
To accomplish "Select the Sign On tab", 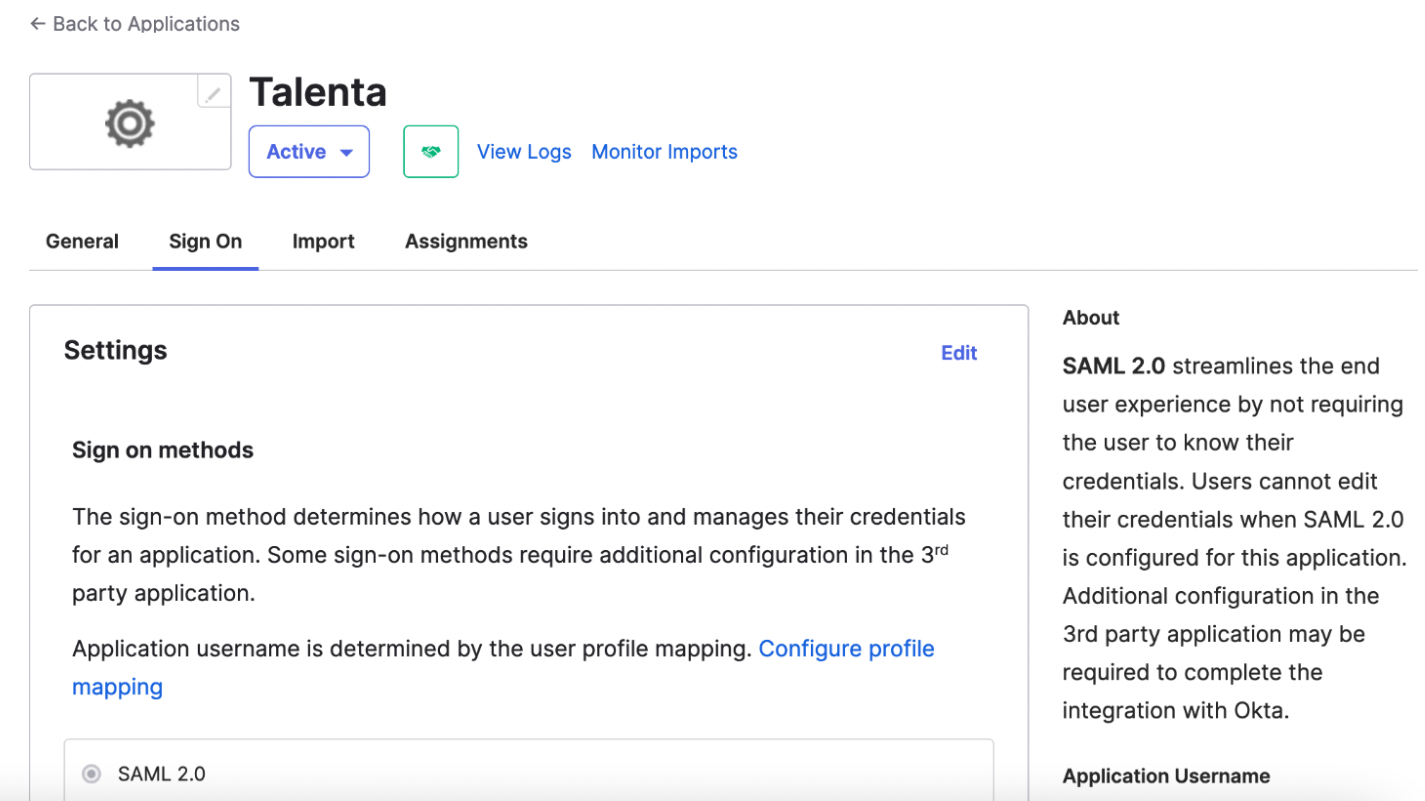I will coord(205,241).
